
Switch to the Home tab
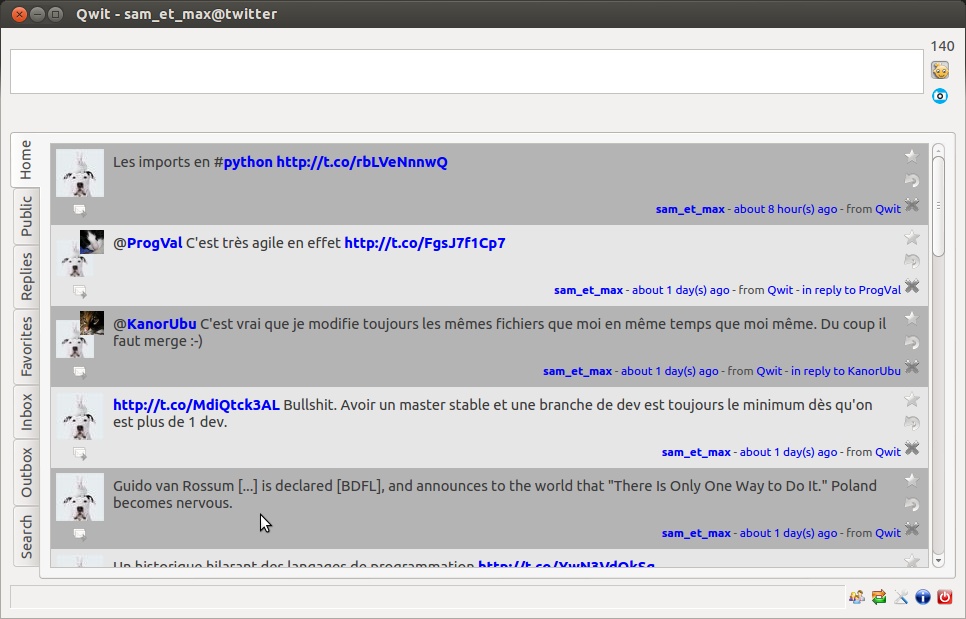25,160
